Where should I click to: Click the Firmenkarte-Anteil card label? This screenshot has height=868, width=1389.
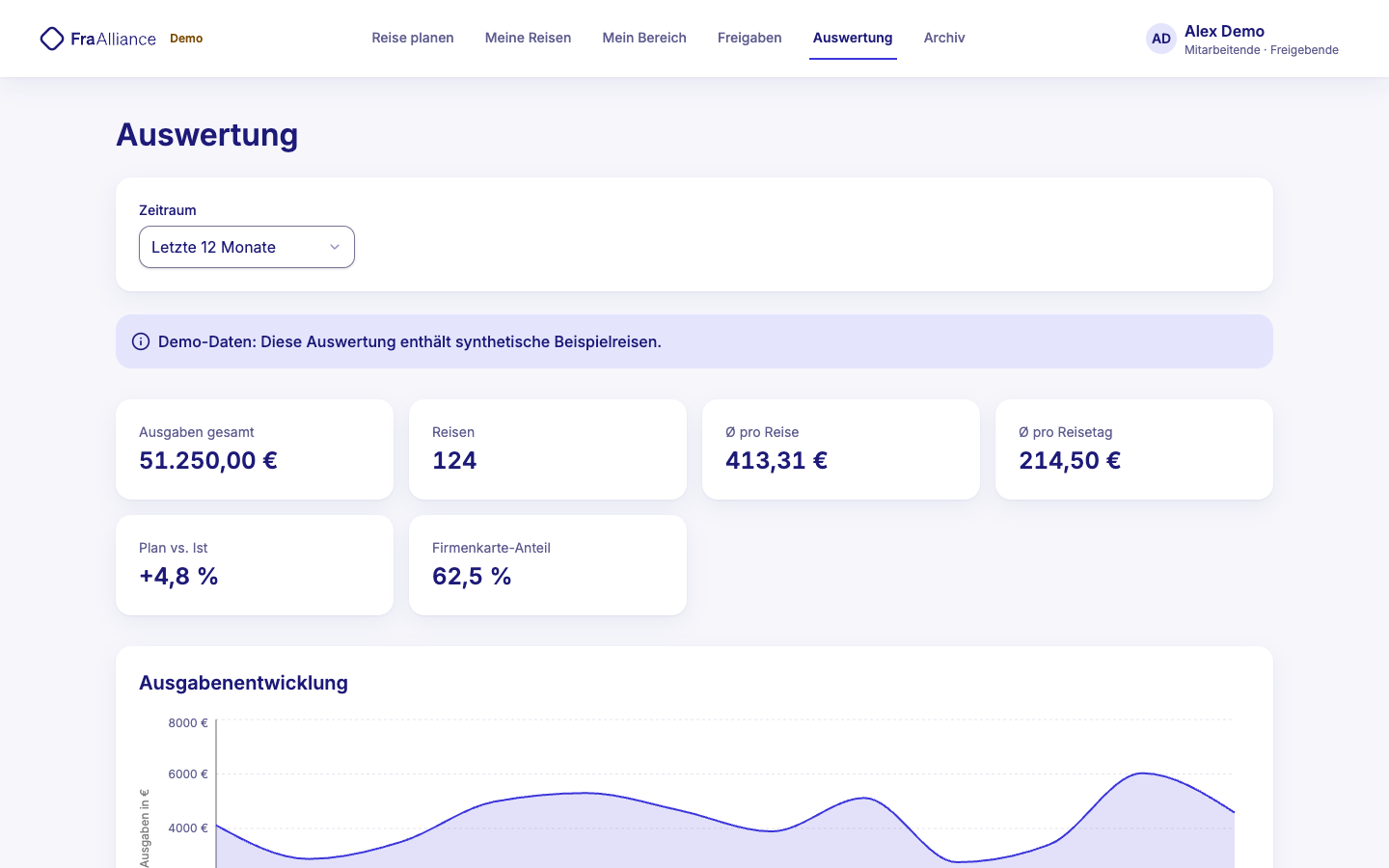[491, 548]
